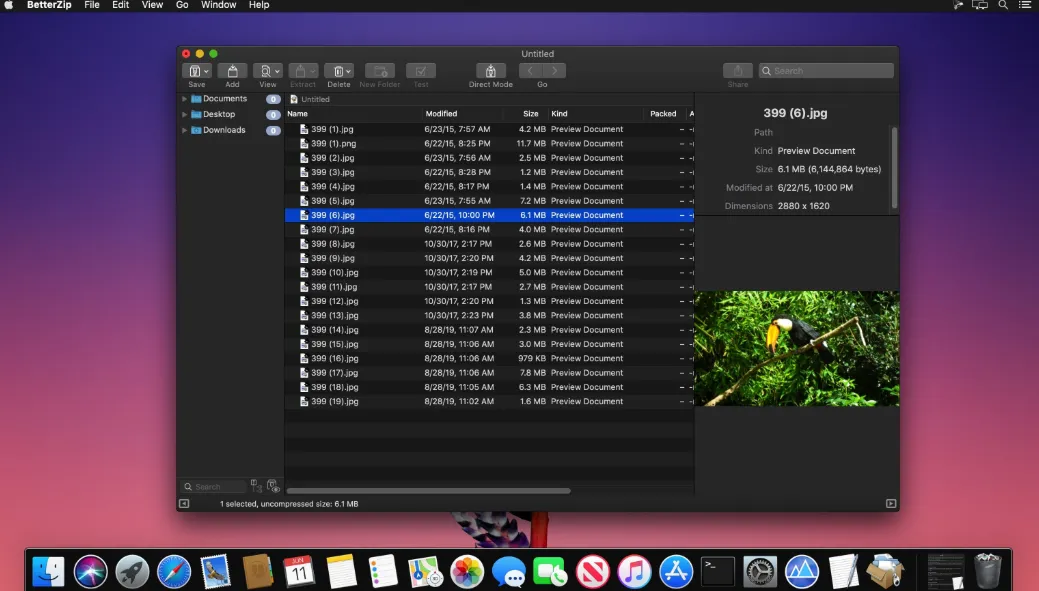This screenshot has width=1039, height=591.
Task: Expand the Documents folder in sidebar
Action: click(x=184, y=99)
